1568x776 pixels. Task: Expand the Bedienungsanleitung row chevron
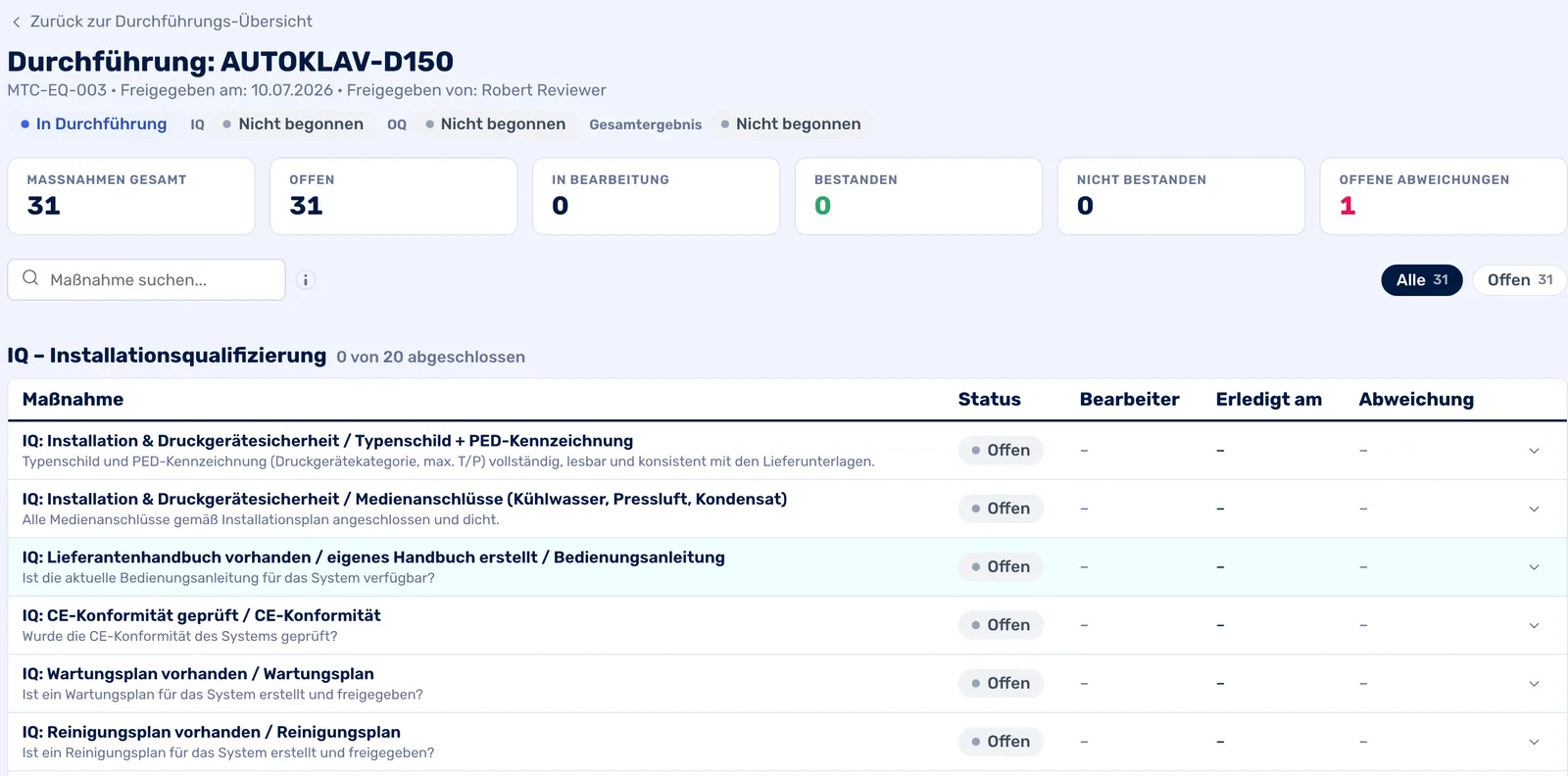[x=1534, y=567]
